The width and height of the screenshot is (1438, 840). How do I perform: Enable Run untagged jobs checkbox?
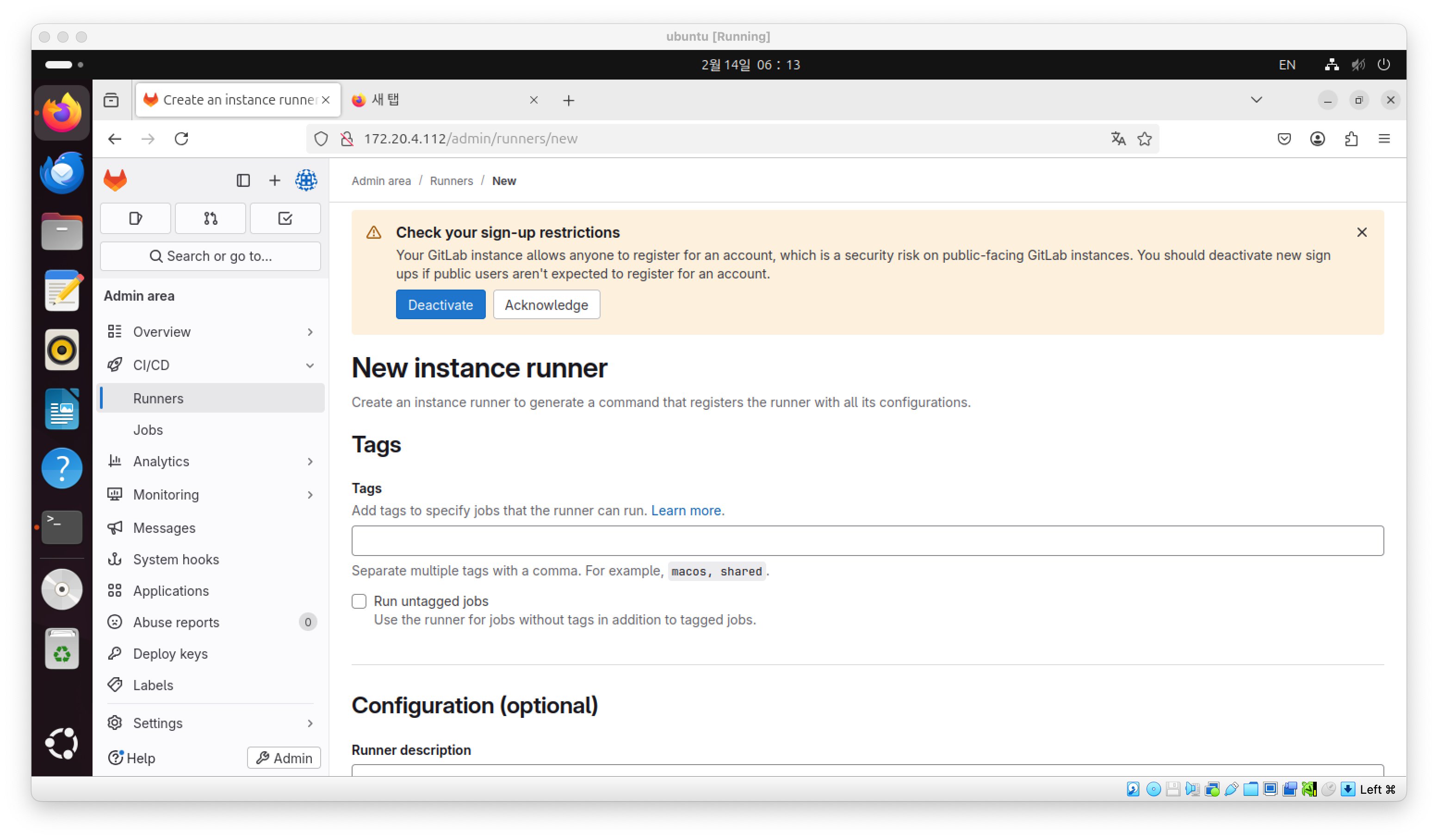click(x=359, y=601)
